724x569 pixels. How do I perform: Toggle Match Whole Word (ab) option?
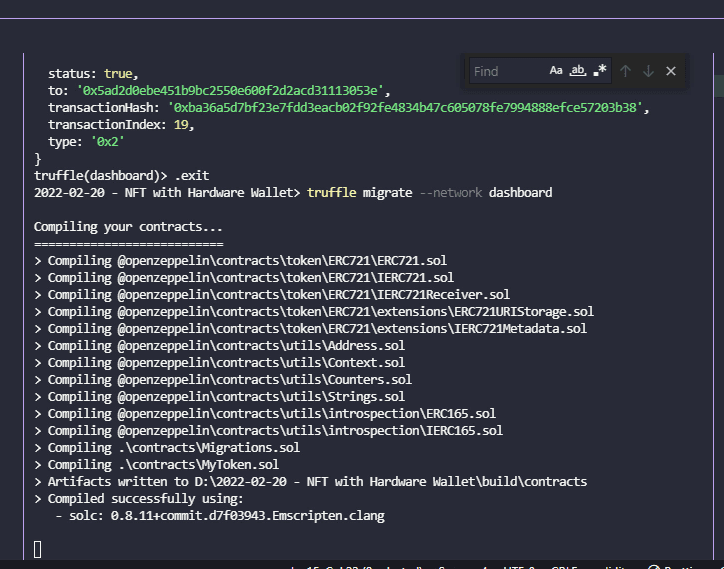[578, 71]
